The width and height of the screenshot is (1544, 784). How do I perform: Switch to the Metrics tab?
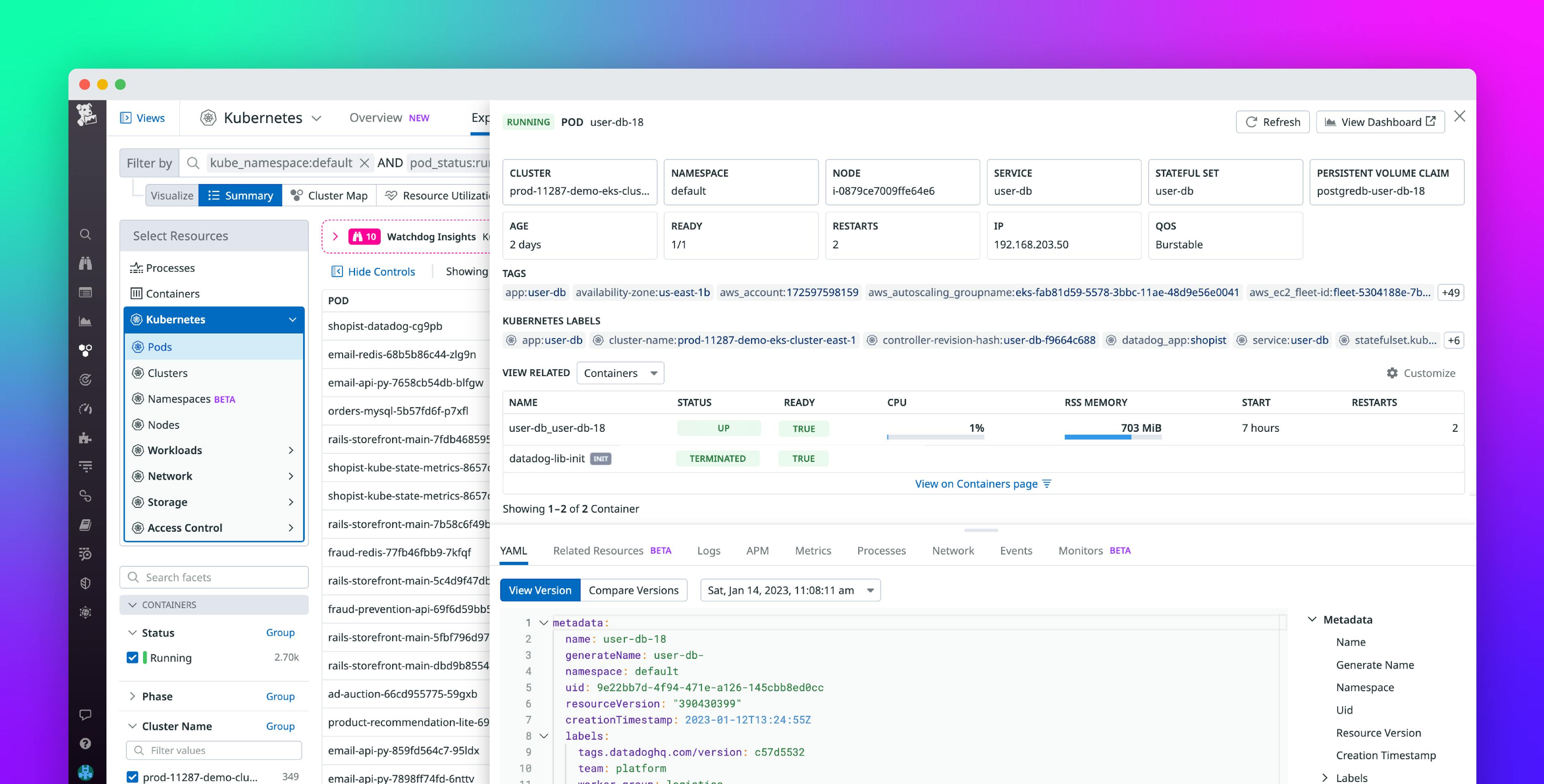point(813,551)
